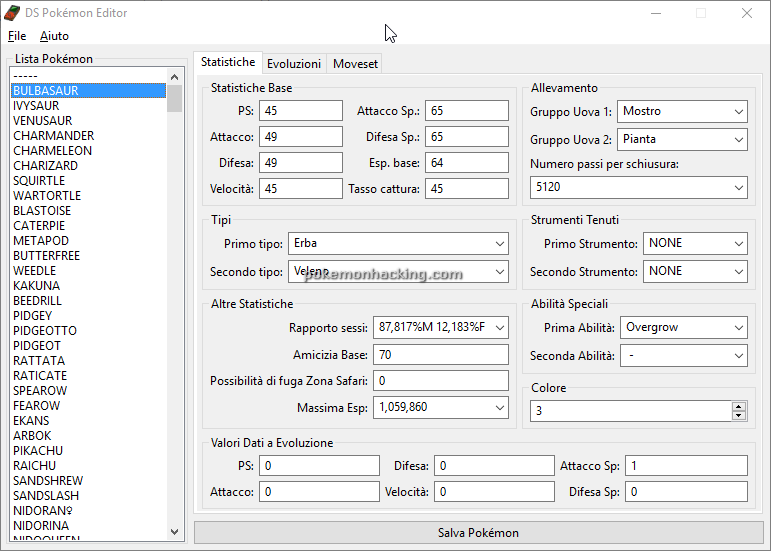Viewport: 771px width, 551px height.
Task: Click the Possibilità di fuga Zona Safari field
Action: (441, 381)
